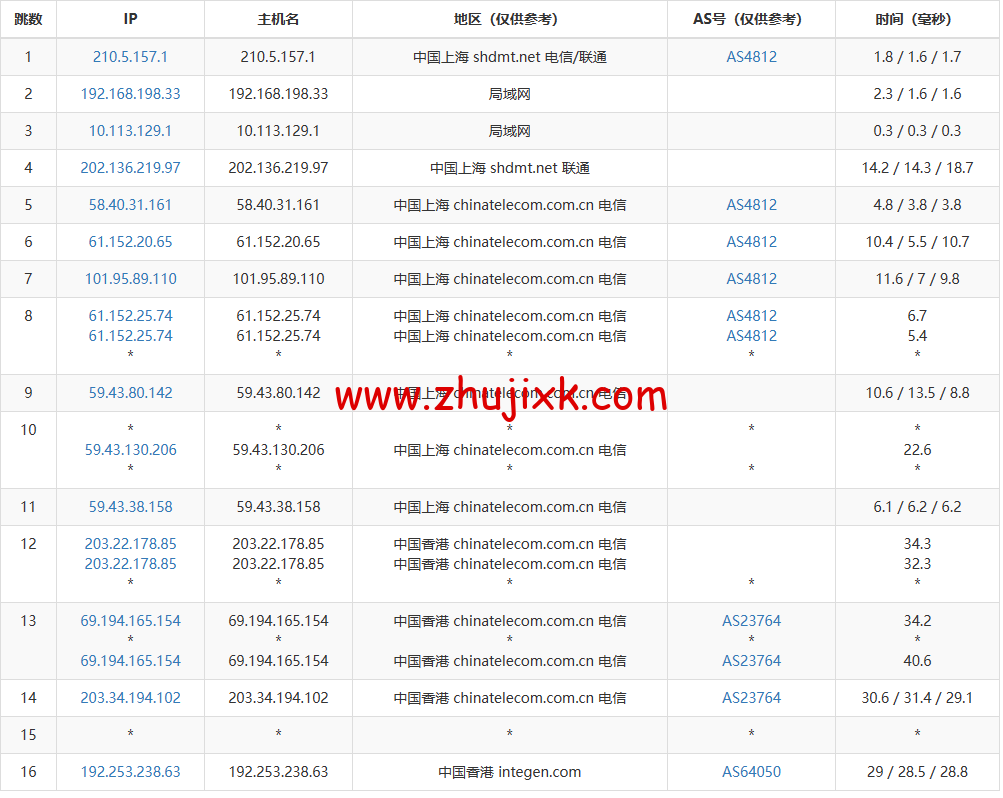Screen dimensions: 1003x798
Task: Click the IP column header
Action: 129,19
